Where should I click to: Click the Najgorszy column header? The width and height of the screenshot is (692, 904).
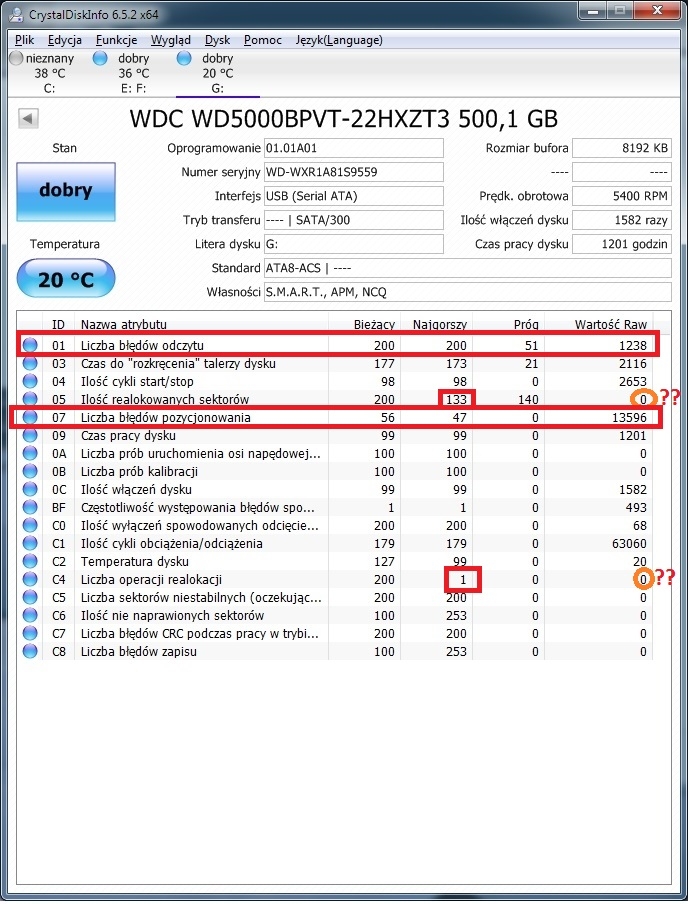point(436,324)
